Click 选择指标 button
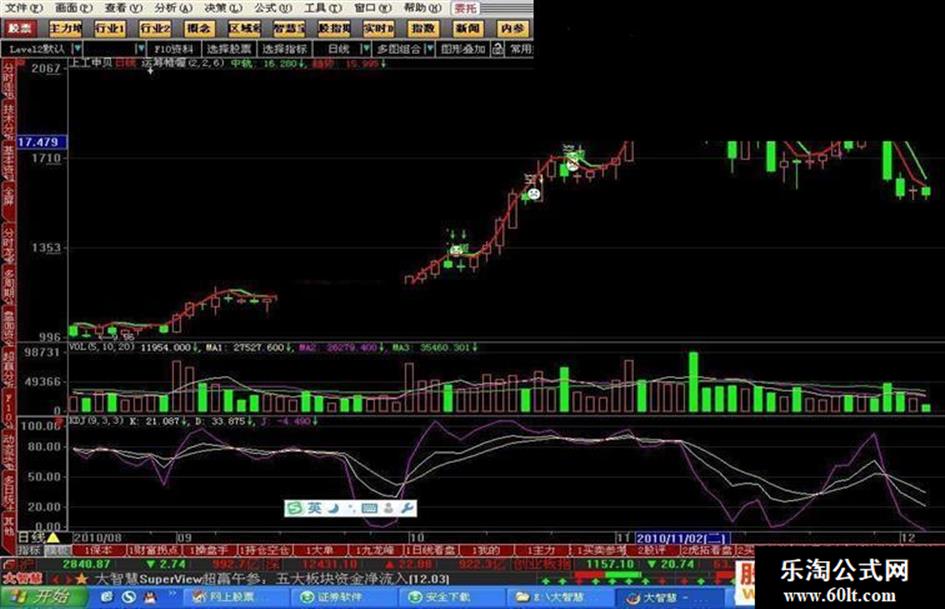 tap(284, 49)
